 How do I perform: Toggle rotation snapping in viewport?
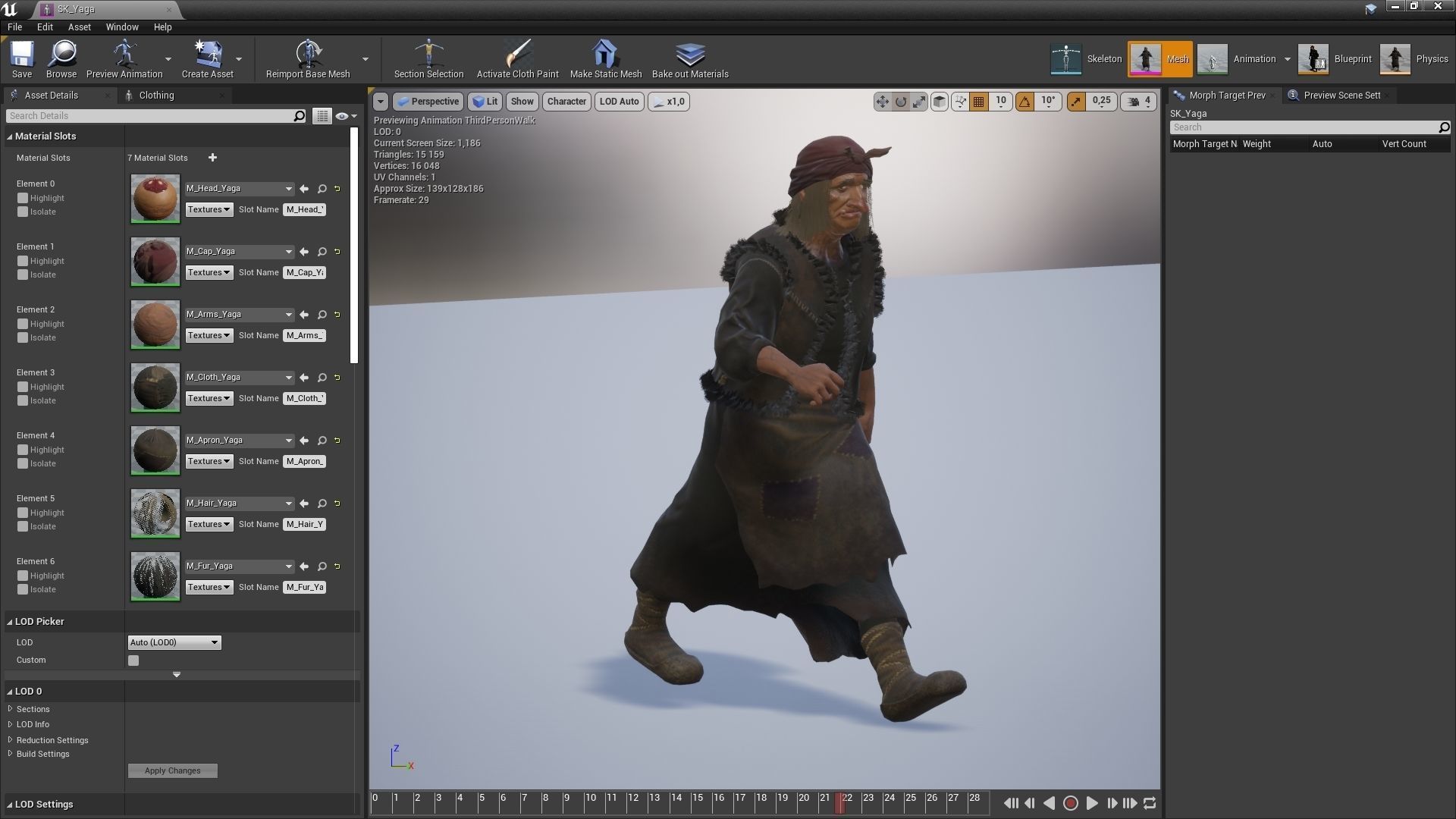1025,102
